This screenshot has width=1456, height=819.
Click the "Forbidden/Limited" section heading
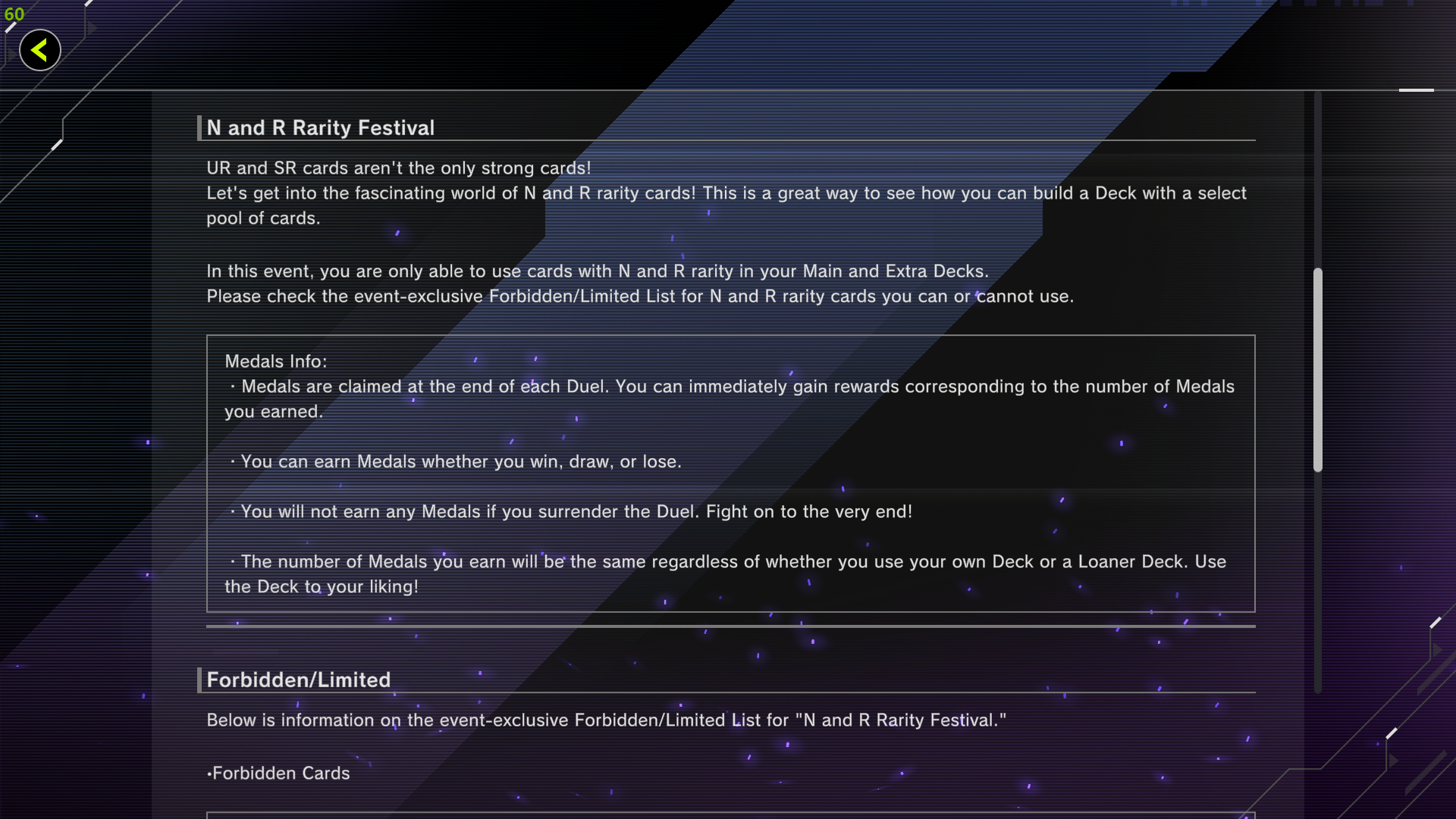coord(298,679)
